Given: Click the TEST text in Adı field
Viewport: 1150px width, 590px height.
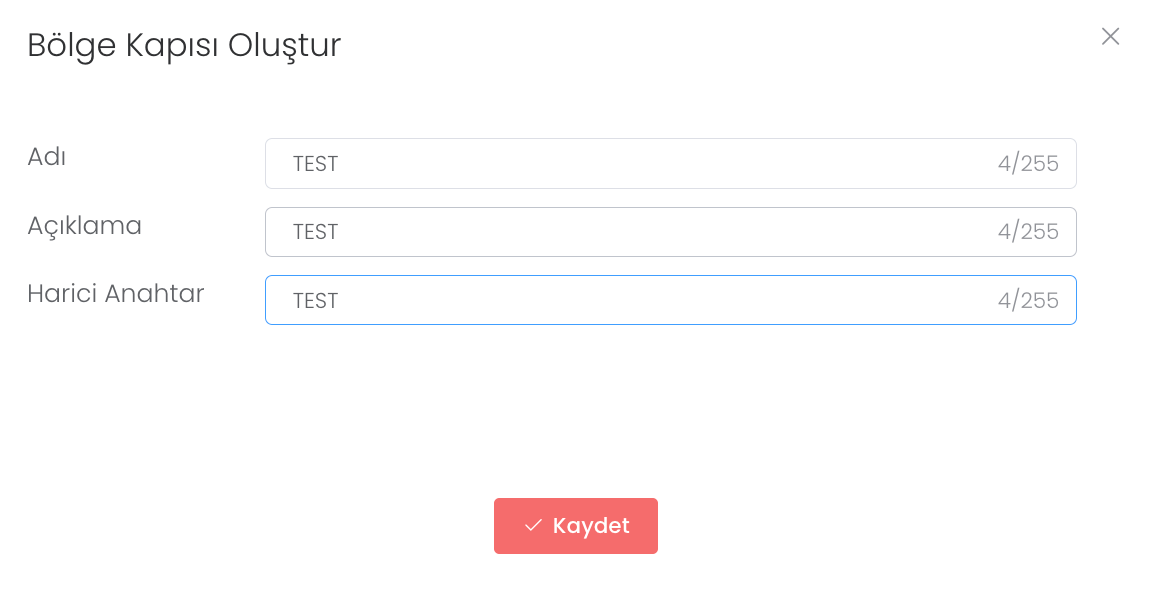Looking at the screenshot, I should click(315, 164).
